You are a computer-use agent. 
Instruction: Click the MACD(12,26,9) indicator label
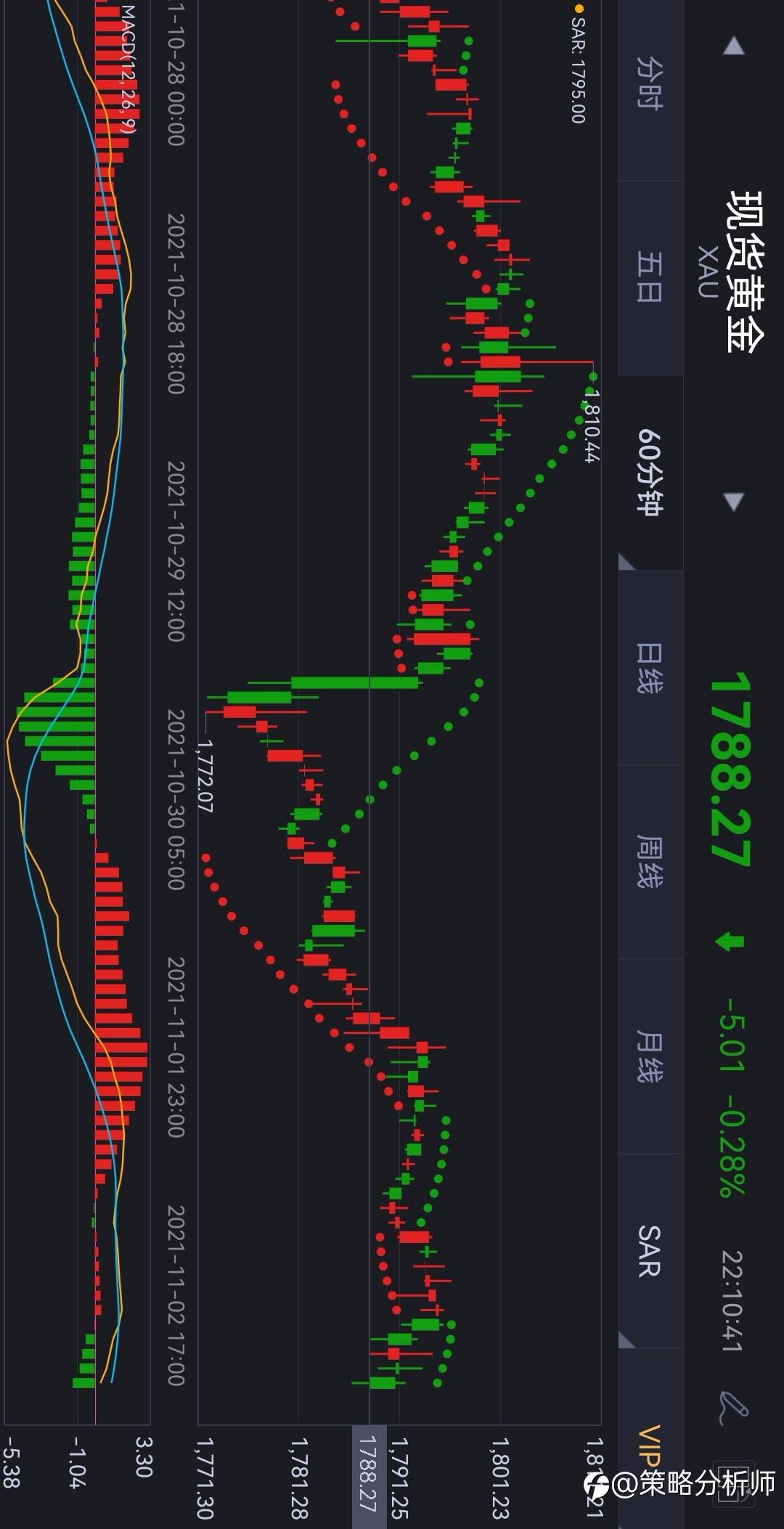128,69
